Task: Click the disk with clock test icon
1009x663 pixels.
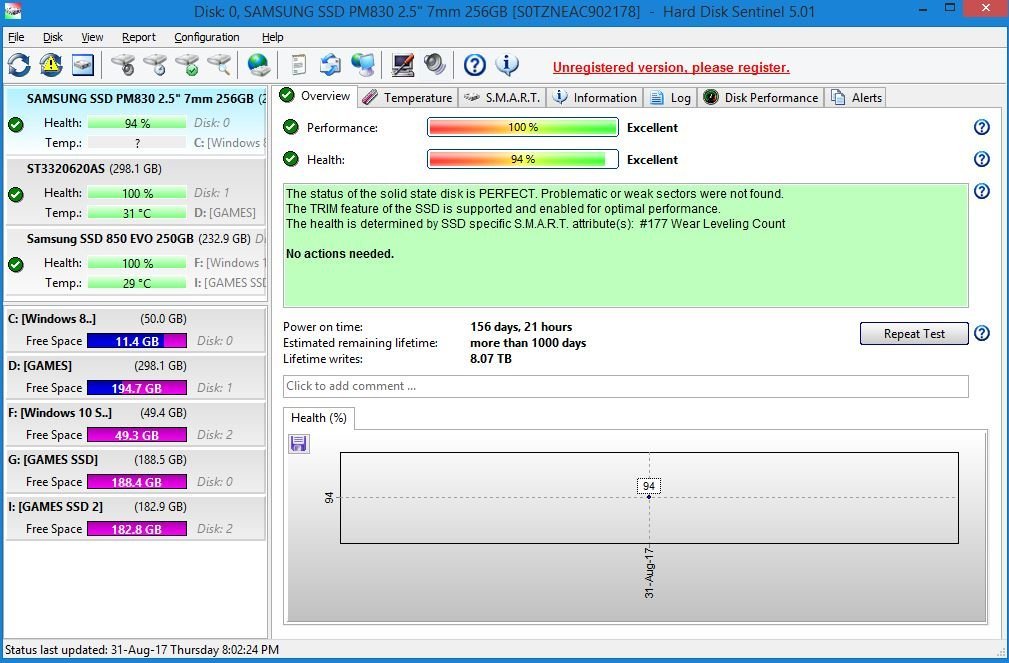Action: tap(155, 65)
